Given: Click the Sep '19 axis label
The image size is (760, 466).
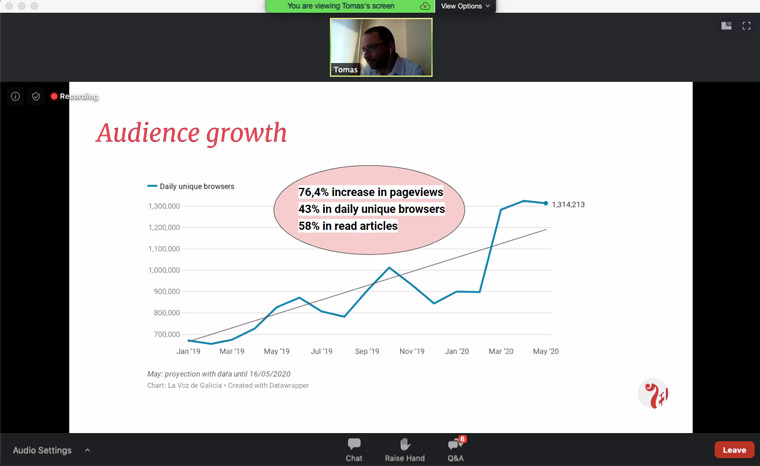Looking at the screenshot, I should tap(367, 351).
